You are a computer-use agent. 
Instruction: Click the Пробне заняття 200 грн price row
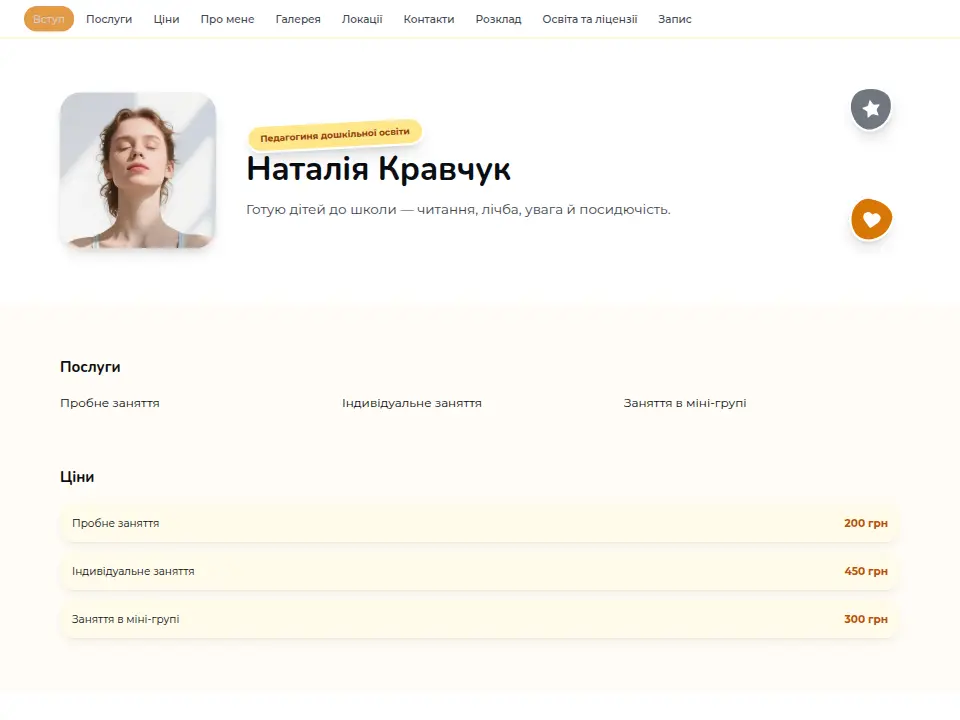[479, 523]
